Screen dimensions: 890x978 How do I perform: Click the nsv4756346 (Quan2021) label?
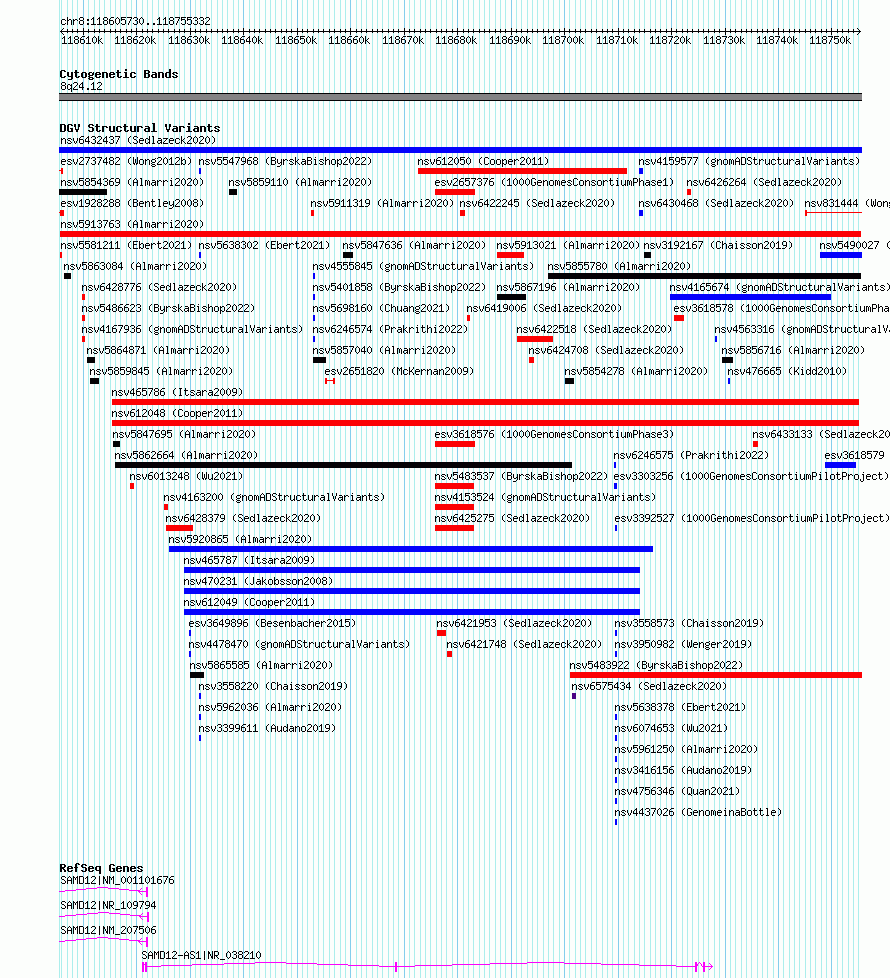point(677,792)
